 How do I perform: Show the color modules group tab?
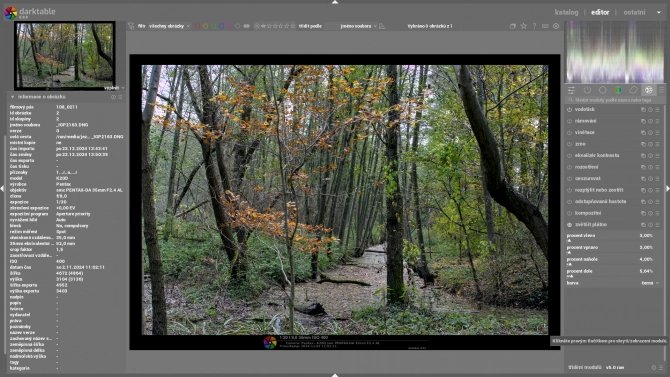click(618, 90)
